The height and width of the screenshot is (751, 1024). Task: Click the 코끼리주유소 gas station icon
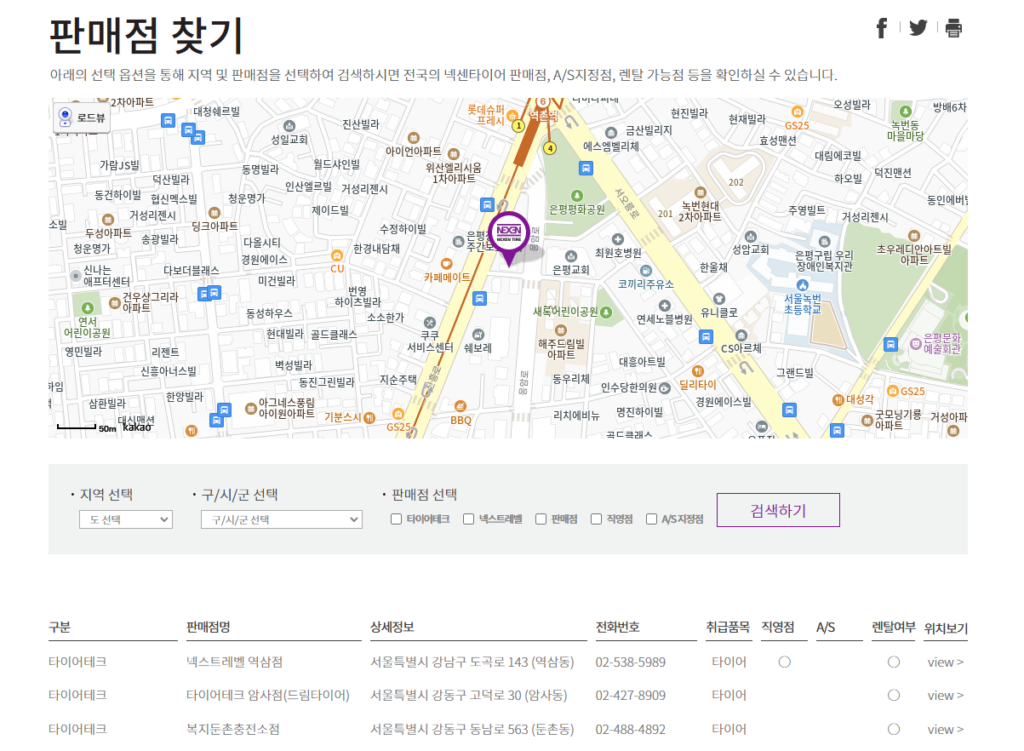(x=646, y=270)
